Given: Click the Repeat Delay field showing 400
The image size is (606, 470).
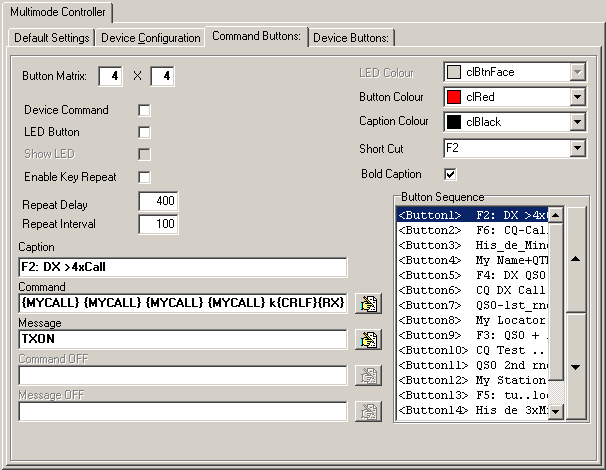Looking at the screenshot, I should (158, 201).
